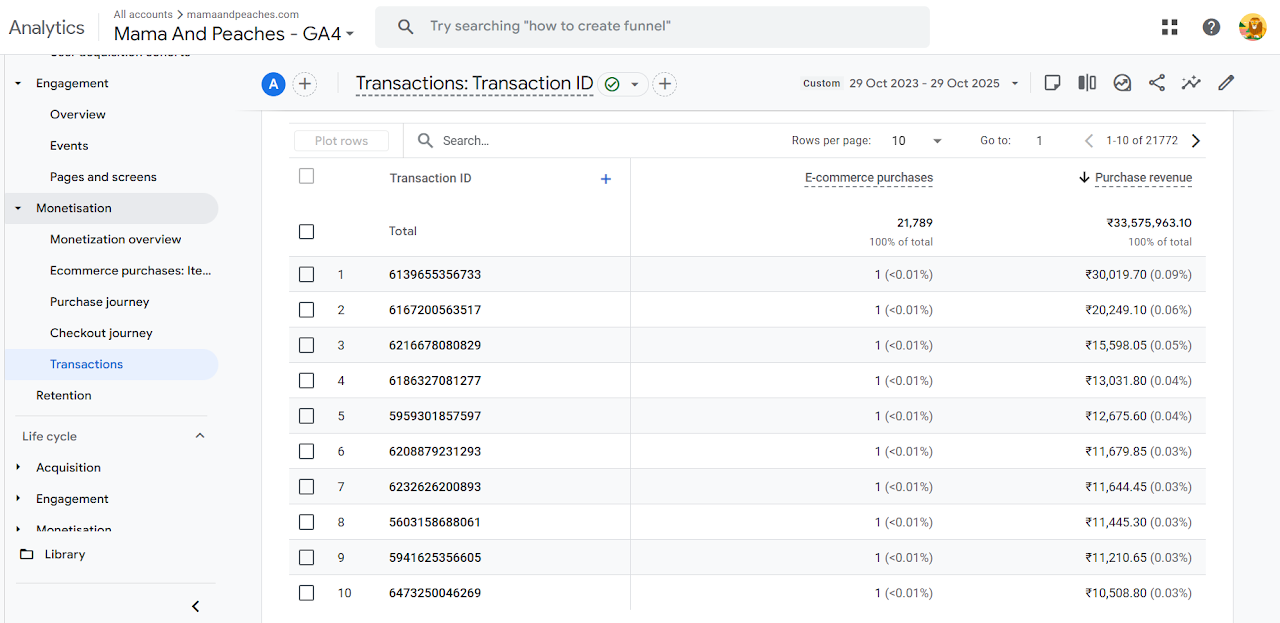Click the green report status check icon

tap(612, 84)
